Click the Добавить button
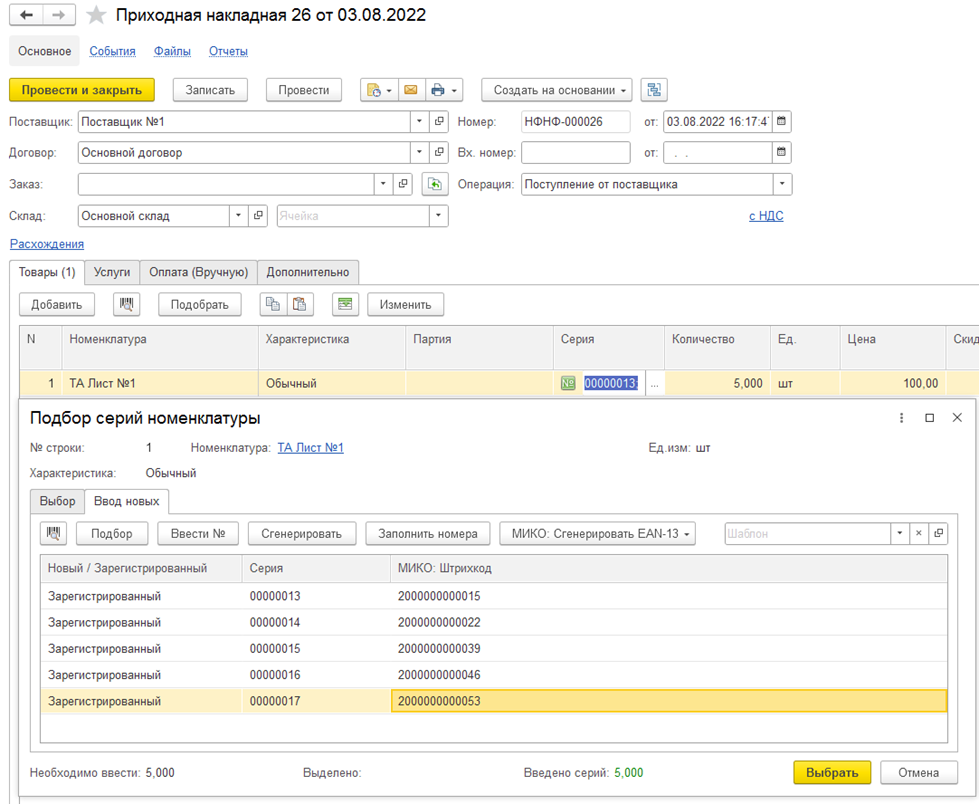979x804 pixels. pos(57,305)
